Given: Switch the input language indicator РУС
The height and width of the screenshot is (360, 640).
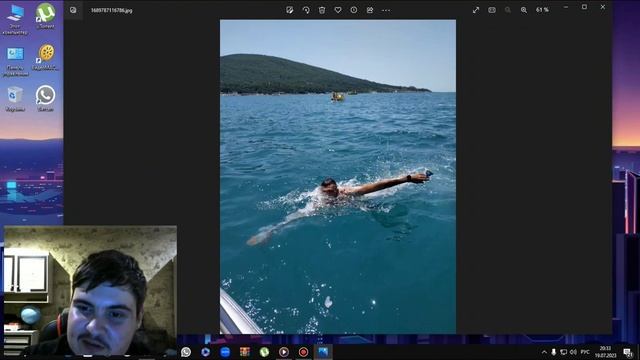Looking at the screenshot, I should point(585,352).
